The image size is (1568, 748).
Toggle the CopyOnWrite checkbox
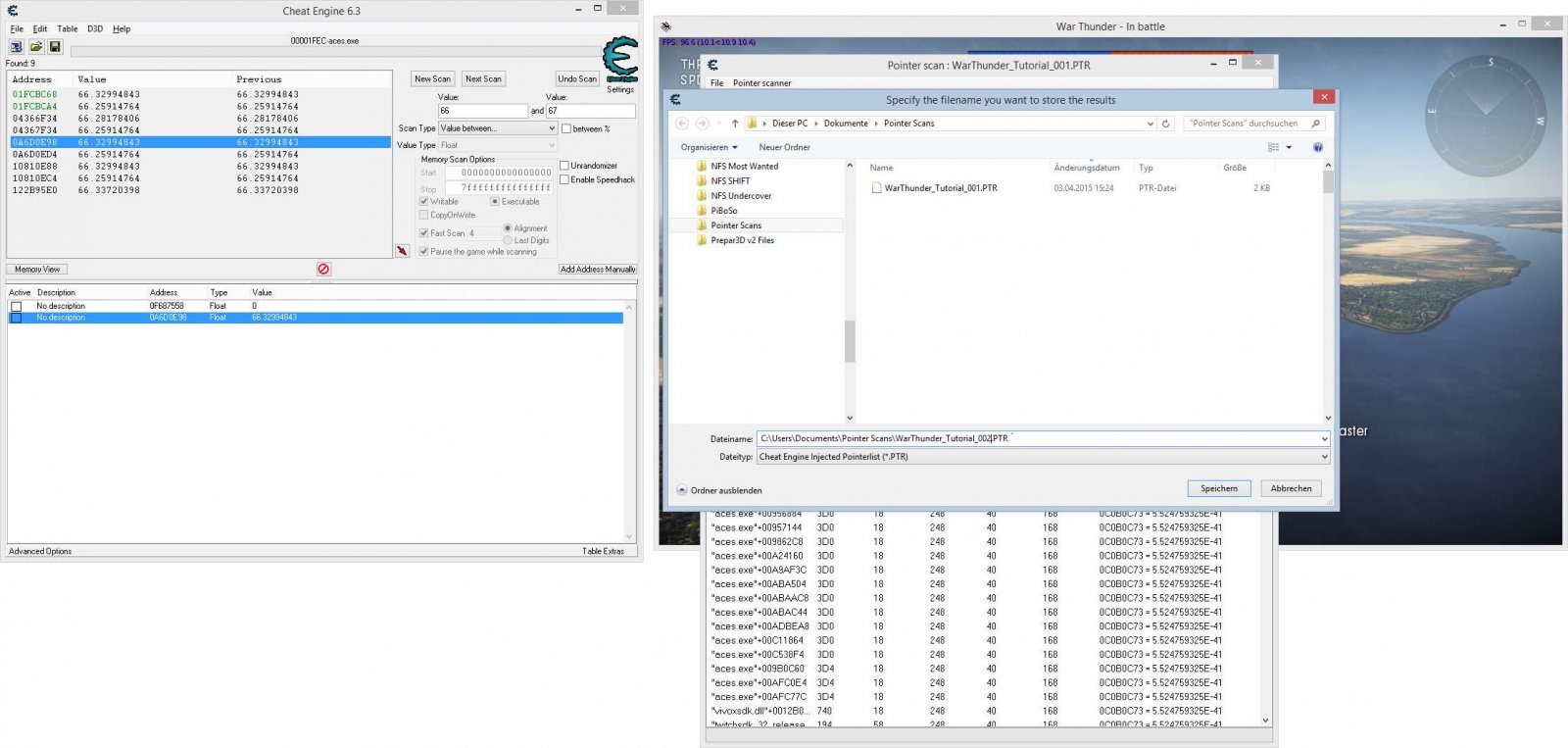[x=424, y=215]
